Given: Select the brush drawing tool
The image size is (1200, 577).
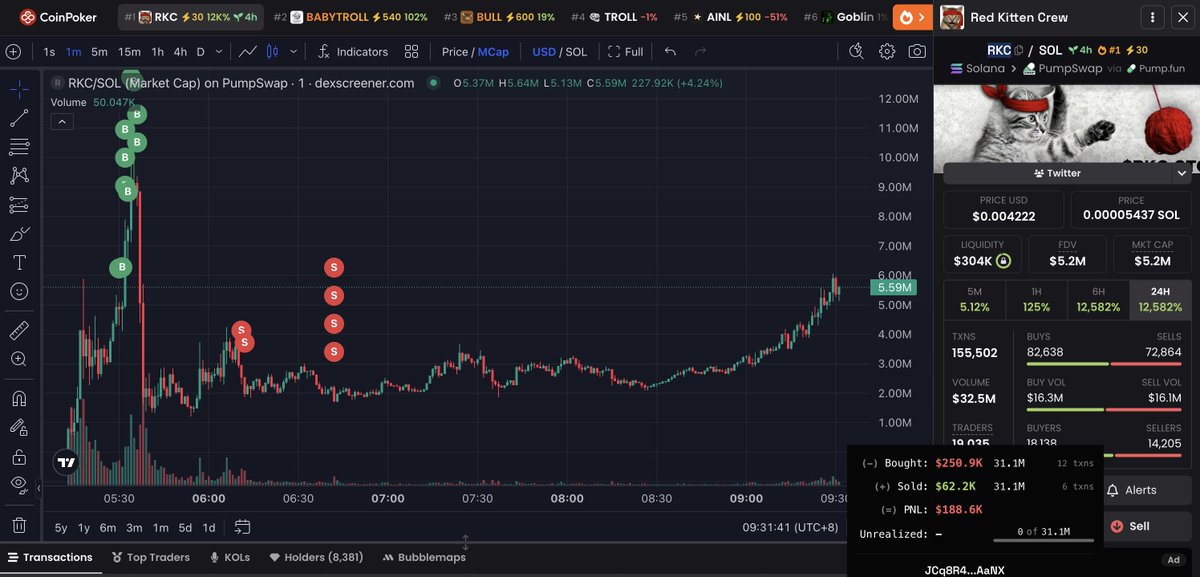Looking at the screenshot, I should click(19, 234).
